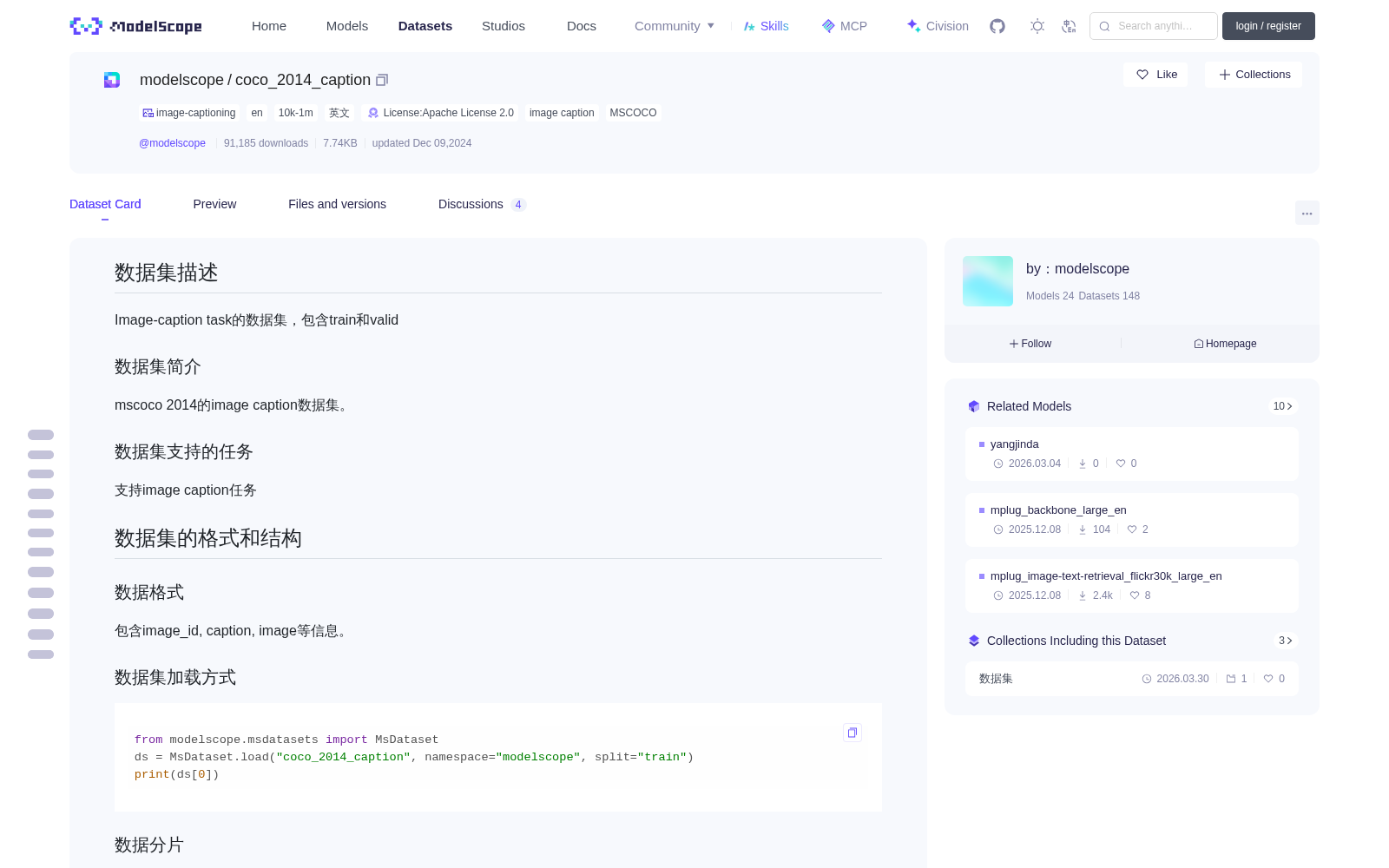The height and width of the screenshot is (868, 1389).
Task: Copy the dataset name coco_2014_caption
Action: tap(382, 80)
